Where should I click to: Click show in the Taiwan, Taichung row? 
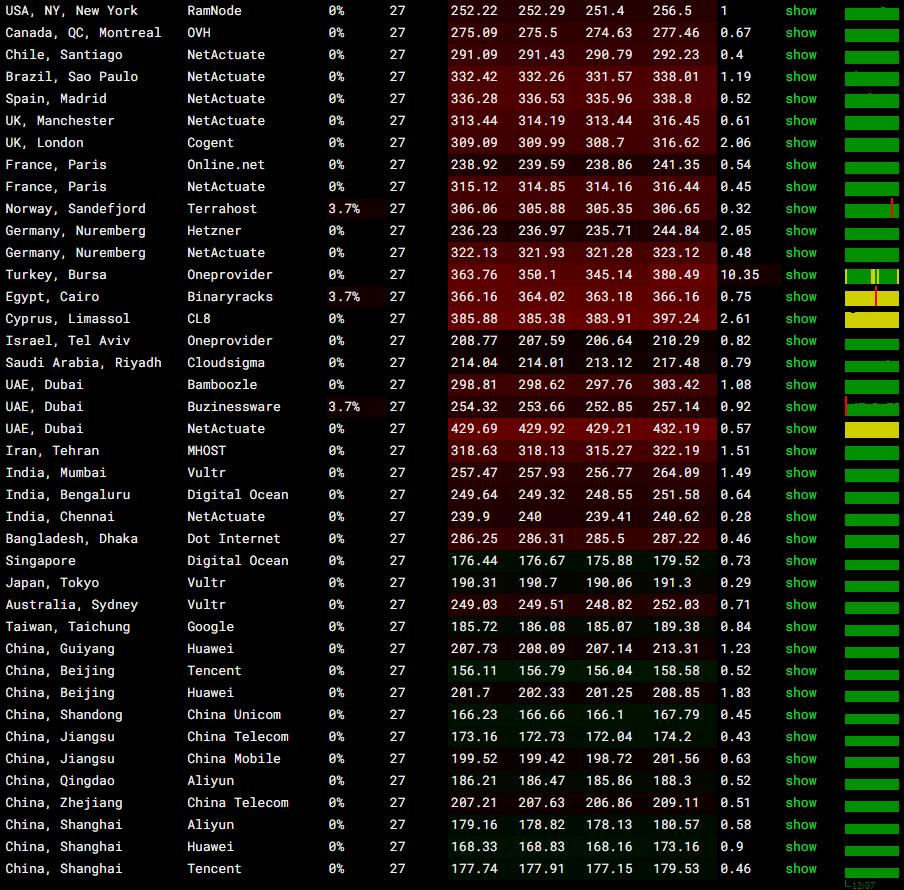click(x=801, y=627)
